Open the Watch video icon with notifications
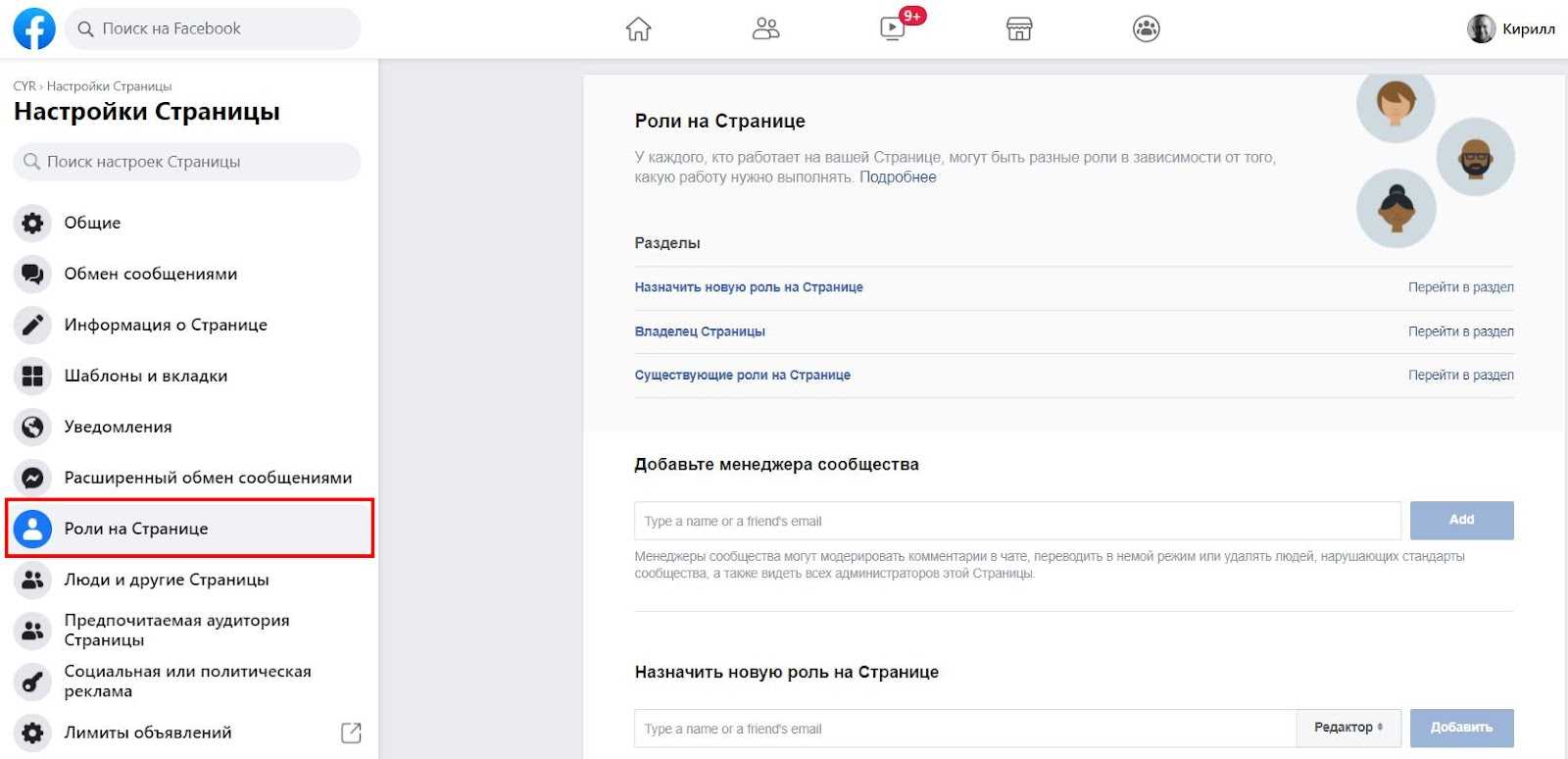The image size is (1568, 759). [x=893, y=28]
